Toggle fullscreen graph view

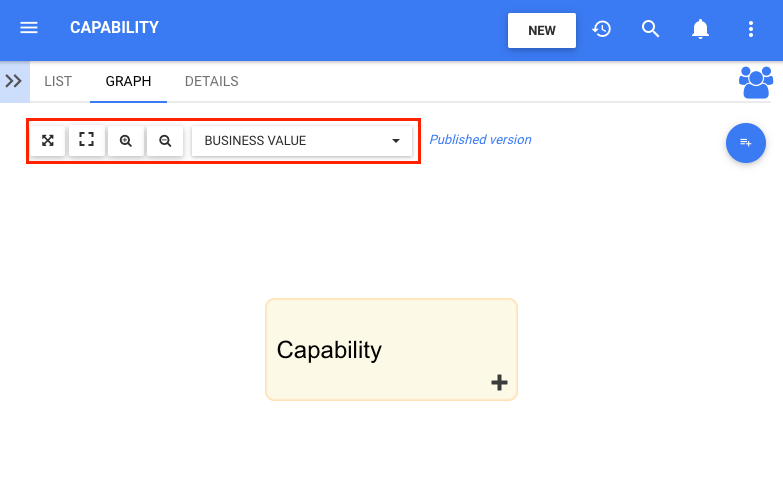(86, 141)
